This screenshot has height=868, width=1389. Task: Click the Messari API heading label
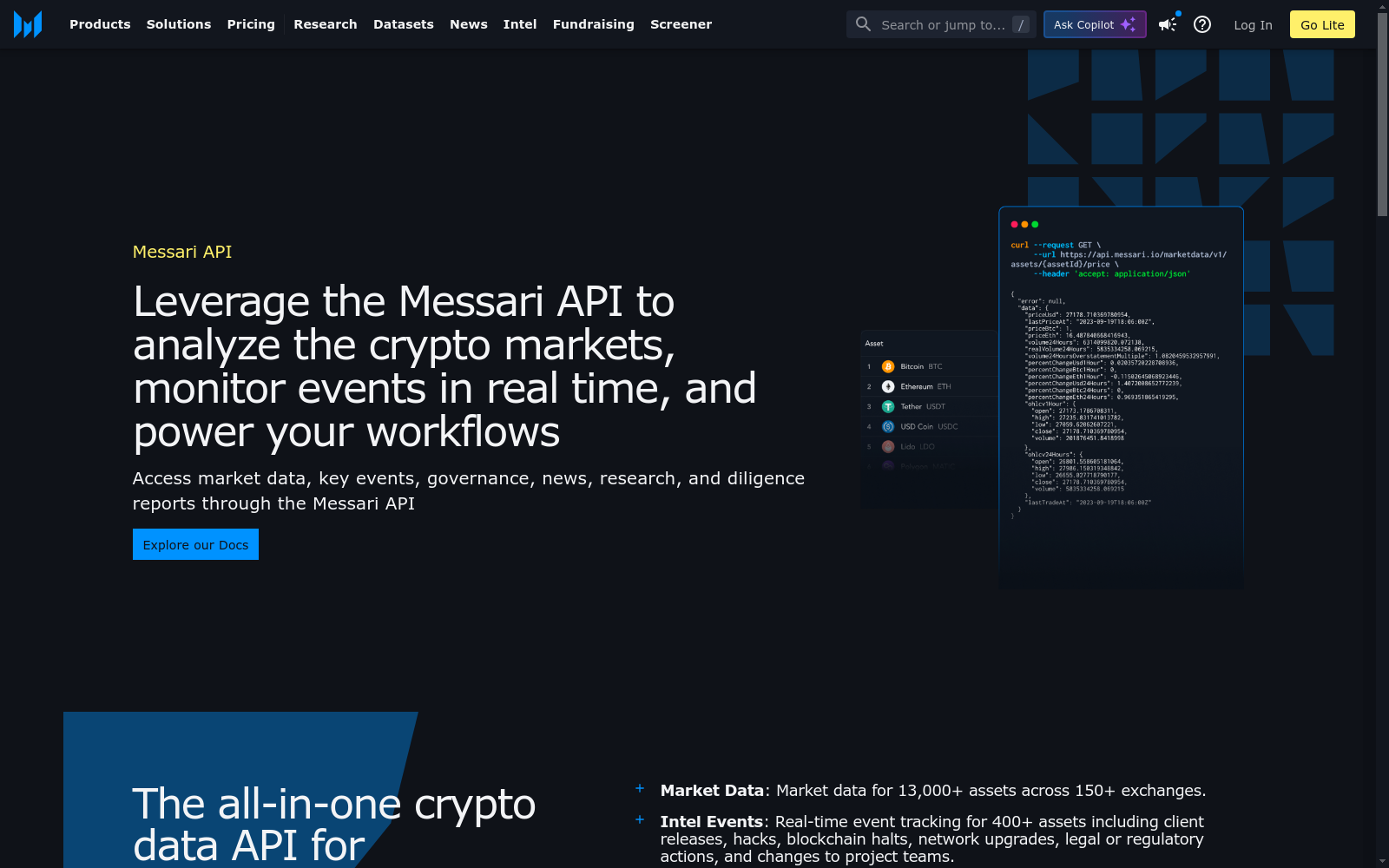pos(182,252)
